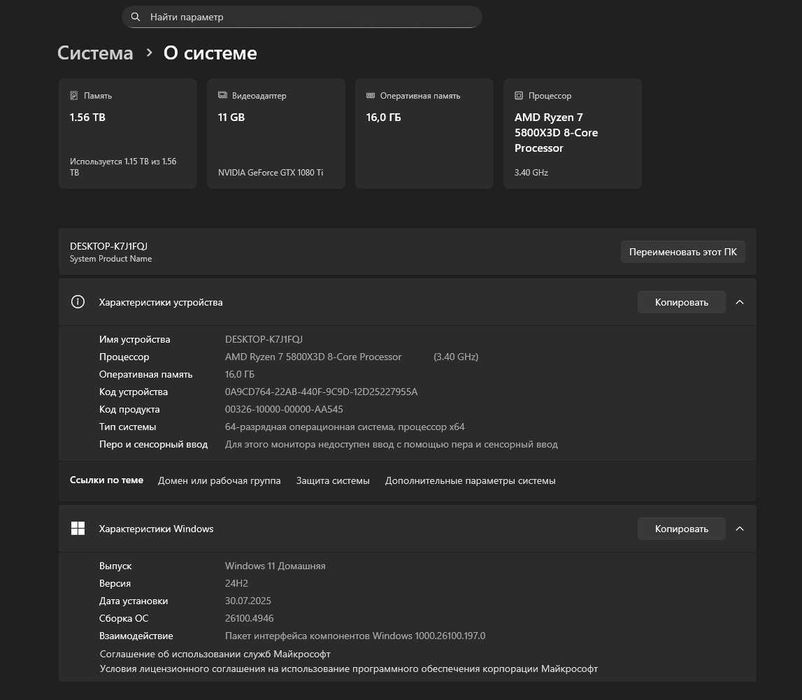The image size is (802, 700).
Task: Copy device specifications with Копировать
Action: coord(681,302)
